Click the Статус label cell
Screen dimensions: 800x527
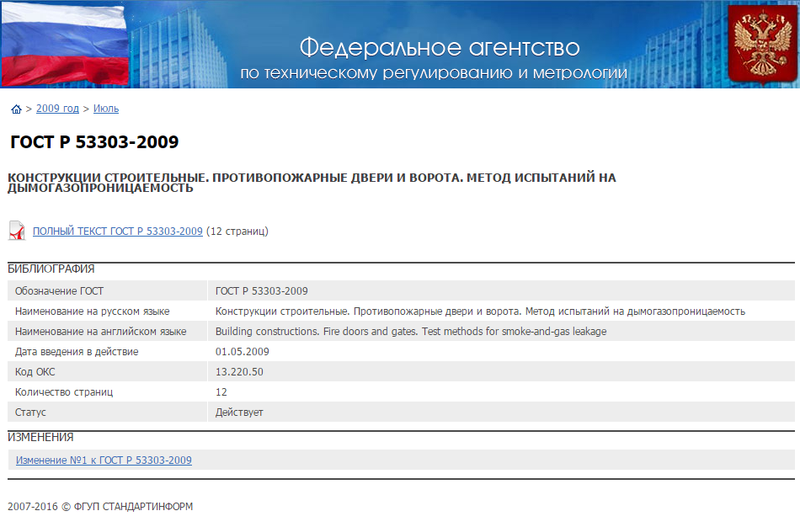pos(107,412)
